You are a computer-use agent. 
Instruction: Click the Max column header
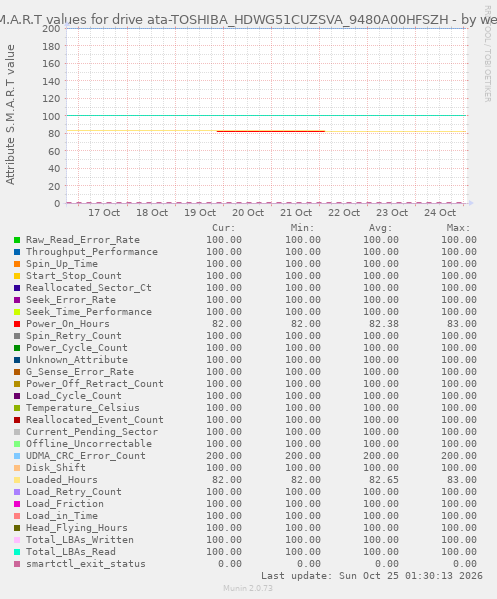click(458, 228)
